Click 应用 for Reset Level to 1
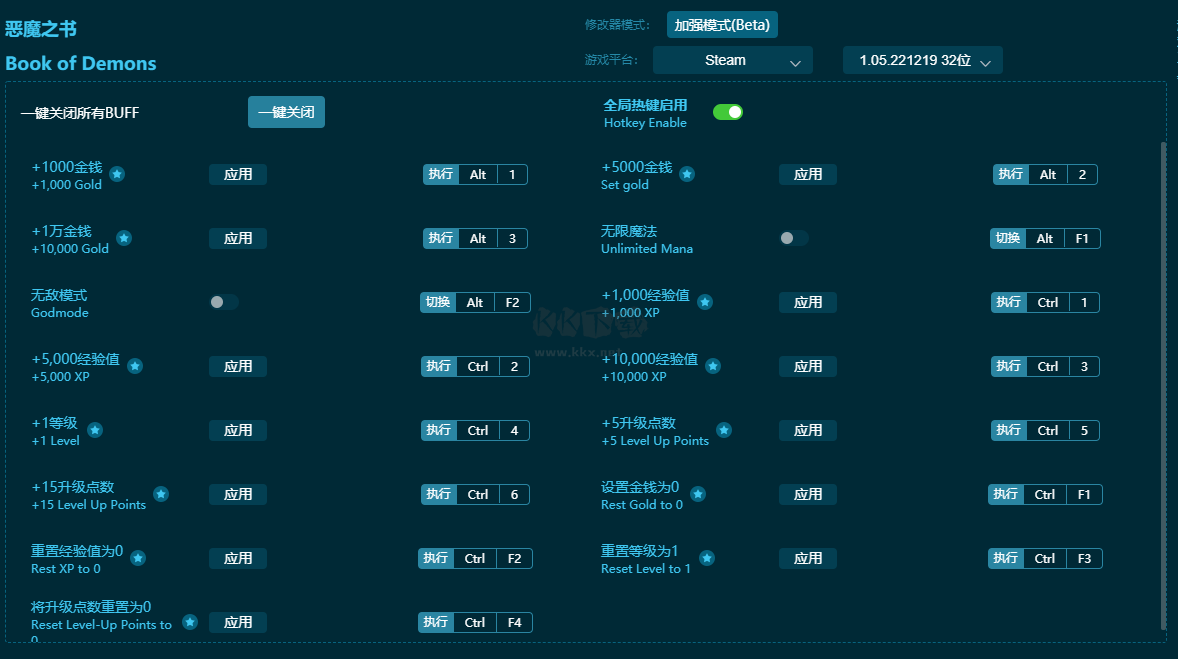Screen dimensions: 1178x659 tap(808, 558)
